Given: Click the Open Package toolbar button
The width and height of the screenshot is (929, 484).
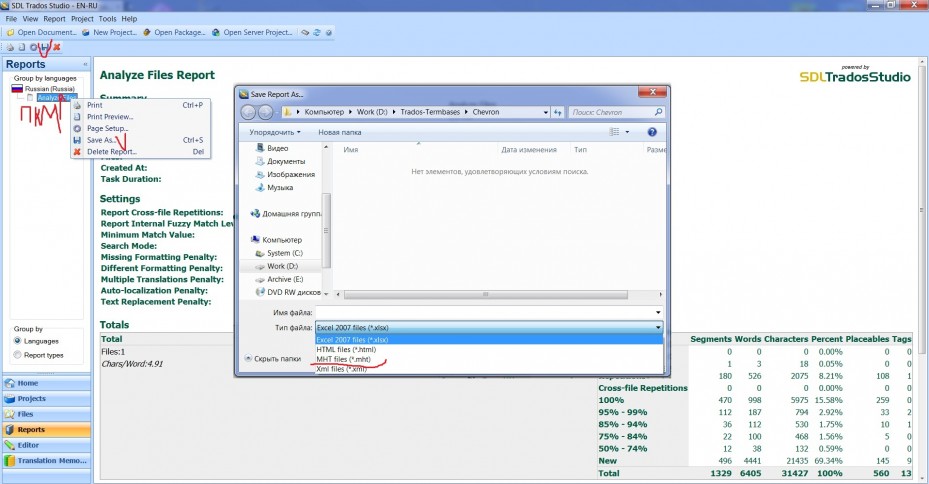Looking at the screenshot, I should click(x=175, y=33).
